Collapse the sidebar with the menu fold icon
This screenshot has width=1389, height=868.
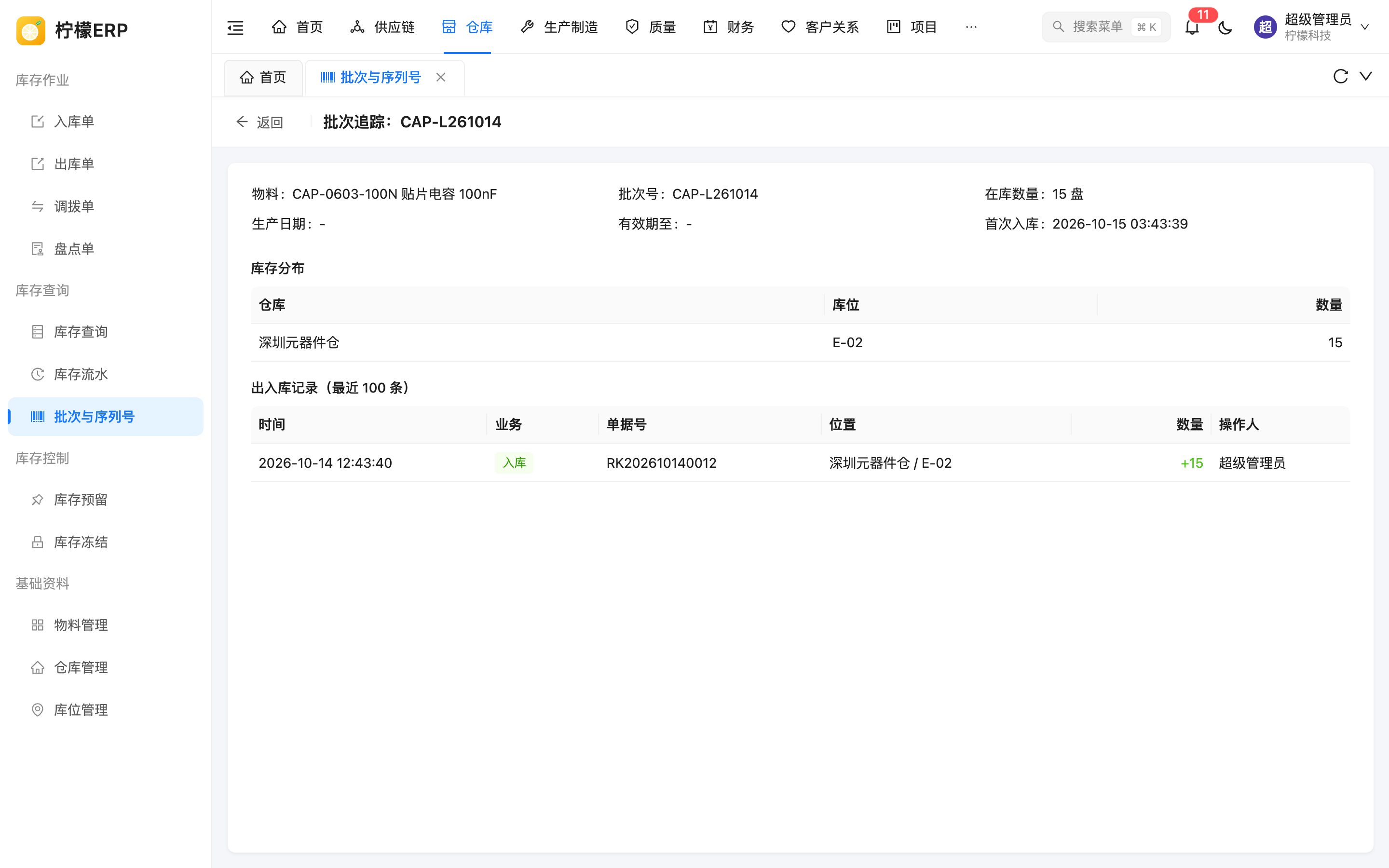click(x=235, y=27)
